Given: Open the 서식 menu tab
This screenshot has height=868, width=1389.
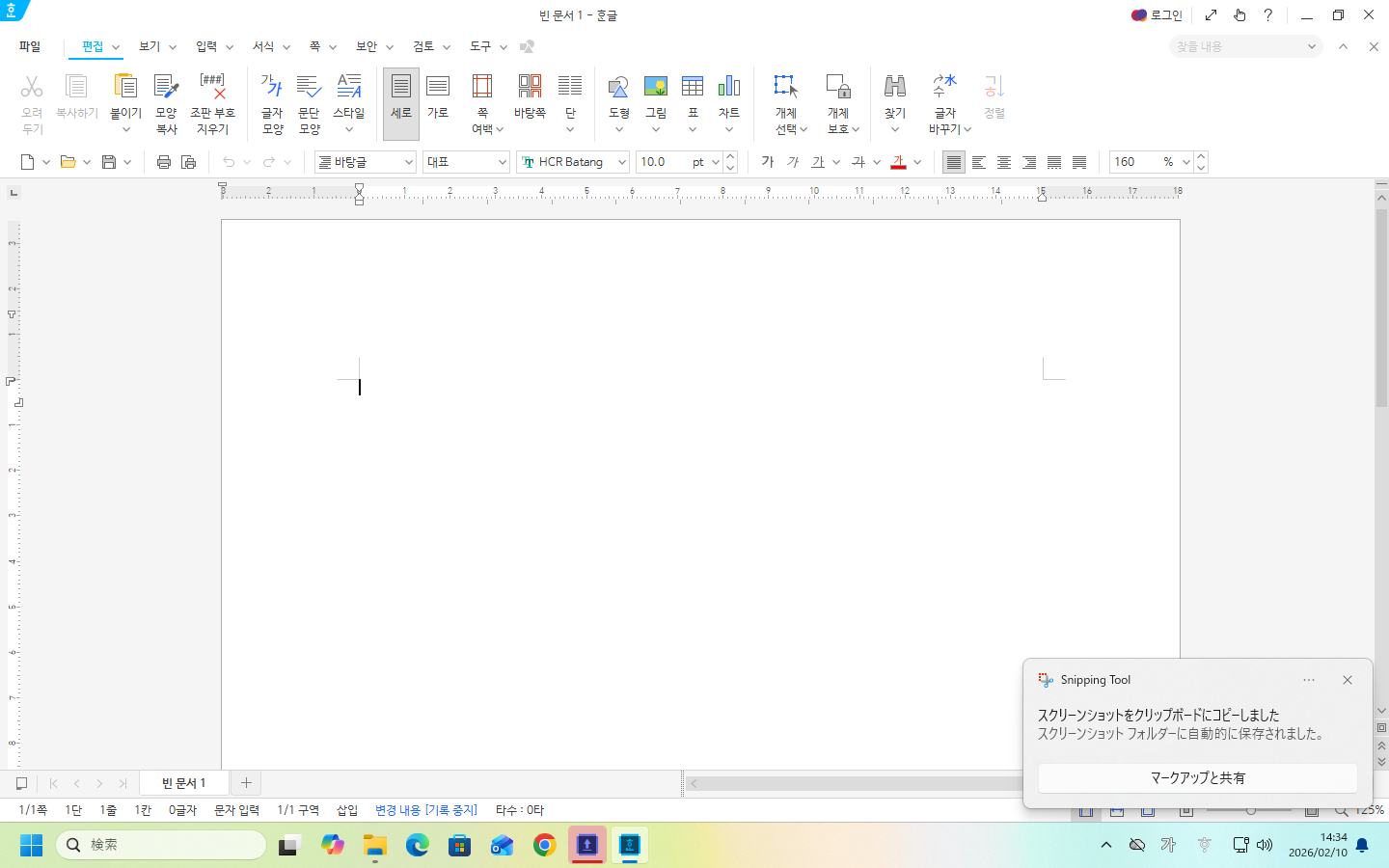Looking at the screenshot, I should click(263, 46).
